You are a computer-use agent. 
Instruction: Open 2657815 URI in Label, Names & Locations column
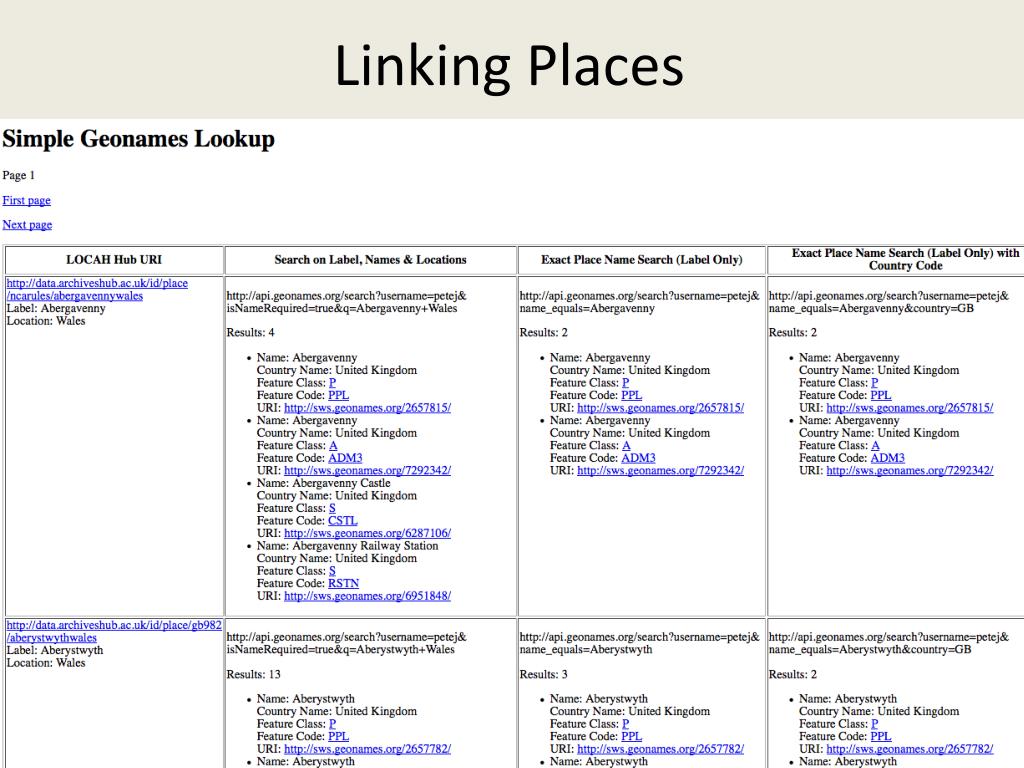[x=367, y=408]
